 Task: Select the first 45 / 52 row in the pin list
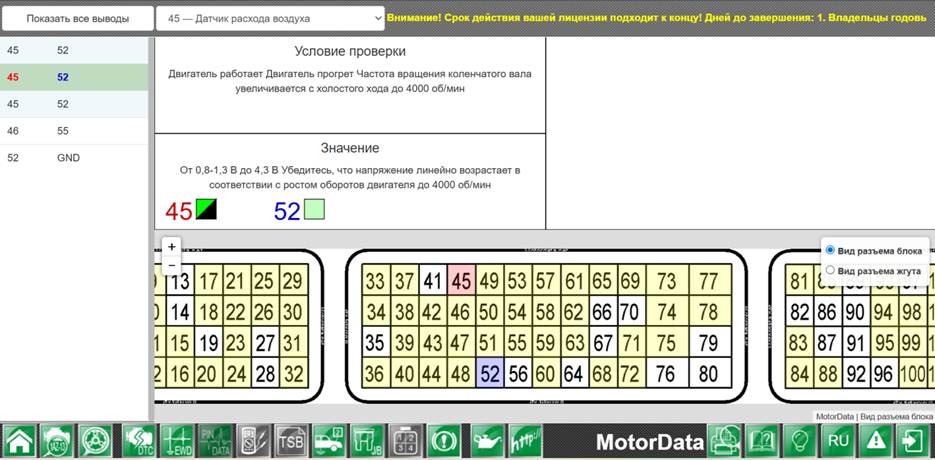tap(74, 51)
